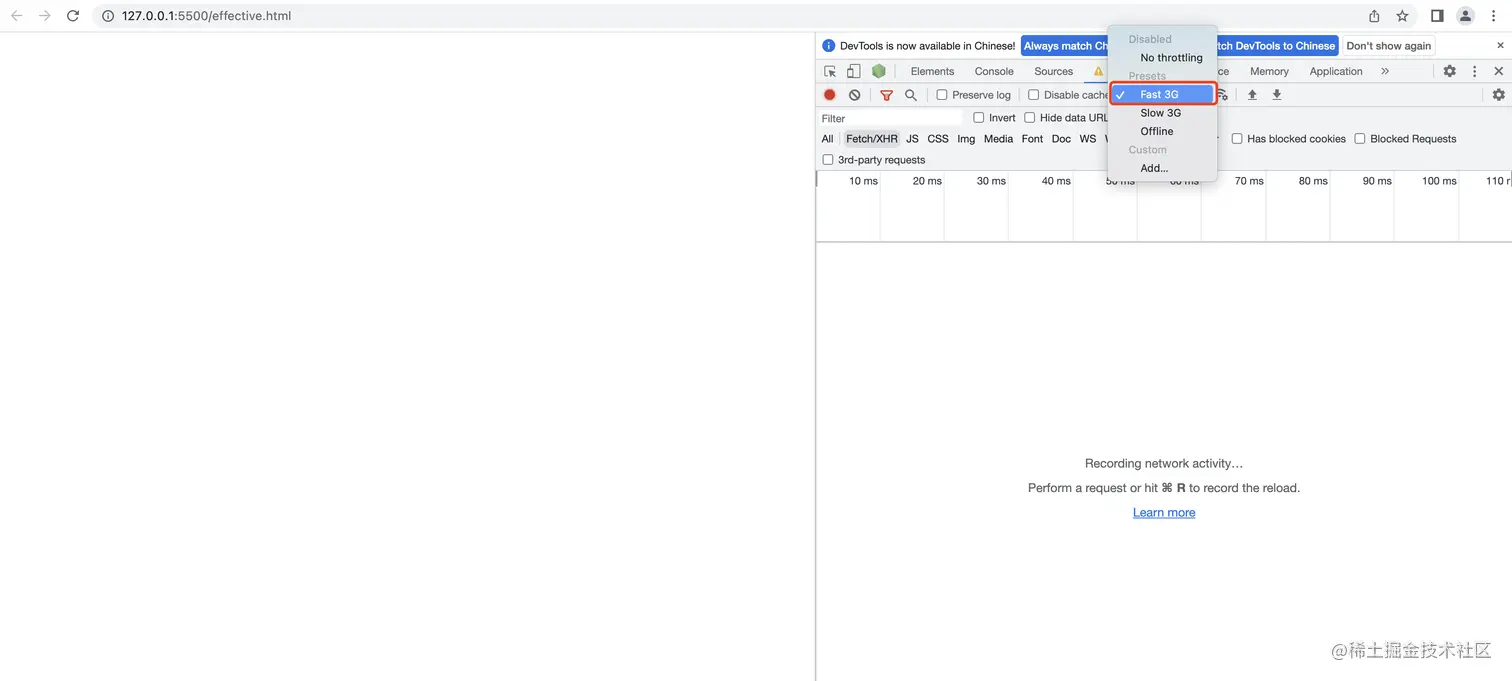Tick the Disable cache checkbox

(1034, 95)
